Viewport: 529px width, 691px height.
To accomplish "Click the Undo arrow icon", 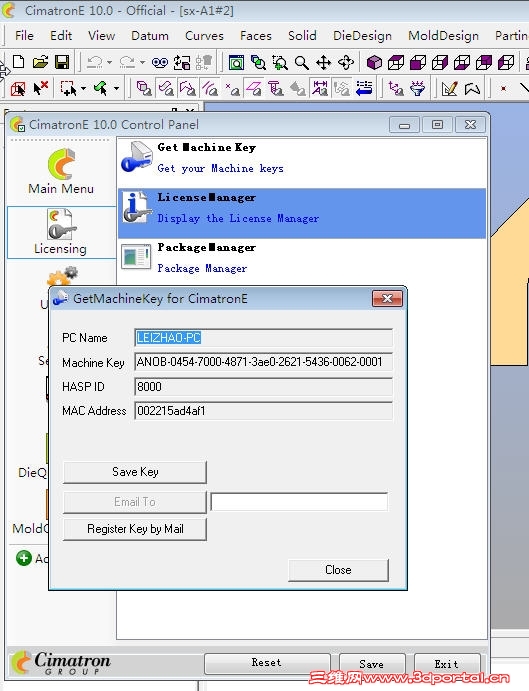I will (95, 62).
